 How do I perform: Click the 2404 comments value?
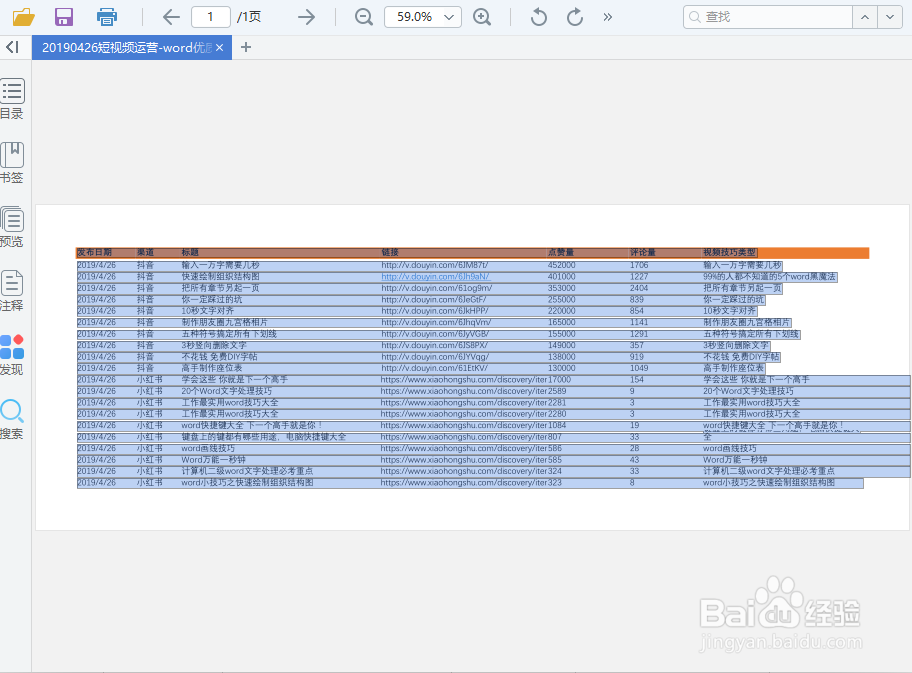(x=639, y=288)
